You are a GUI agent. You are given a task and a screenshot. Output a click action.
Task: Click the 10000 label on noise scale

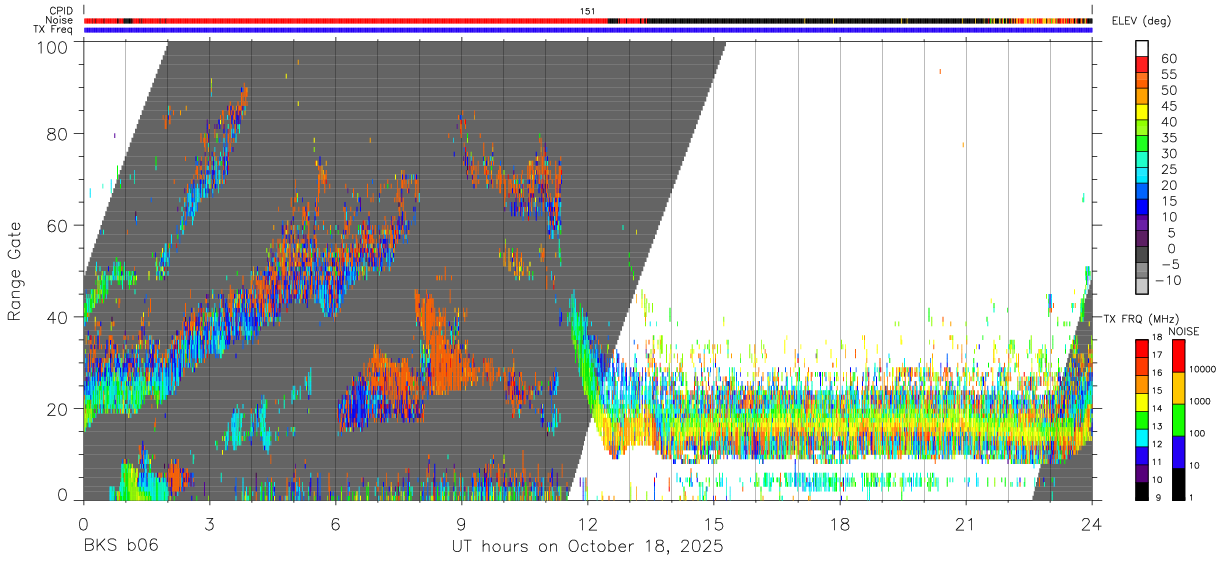click(1202, 370)
